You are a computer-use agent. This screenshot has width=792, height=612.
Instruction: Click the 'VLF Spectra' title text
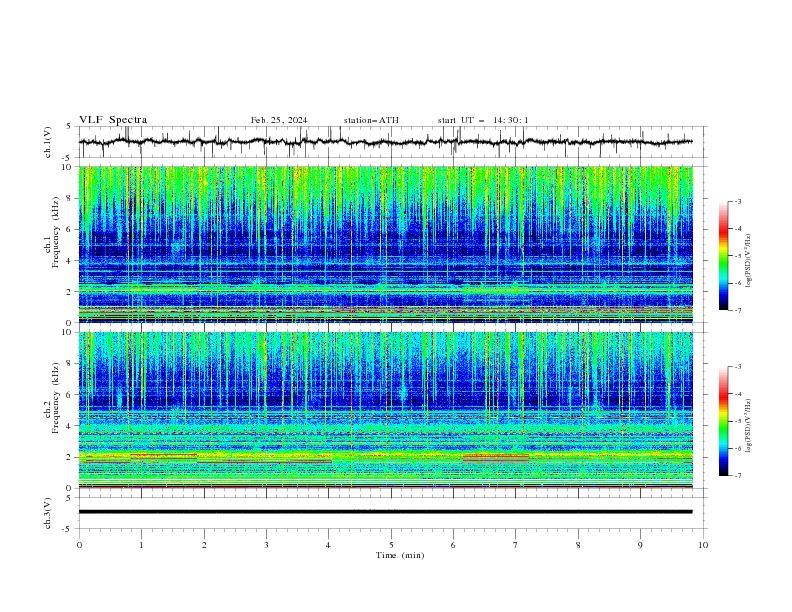point(113,120)
